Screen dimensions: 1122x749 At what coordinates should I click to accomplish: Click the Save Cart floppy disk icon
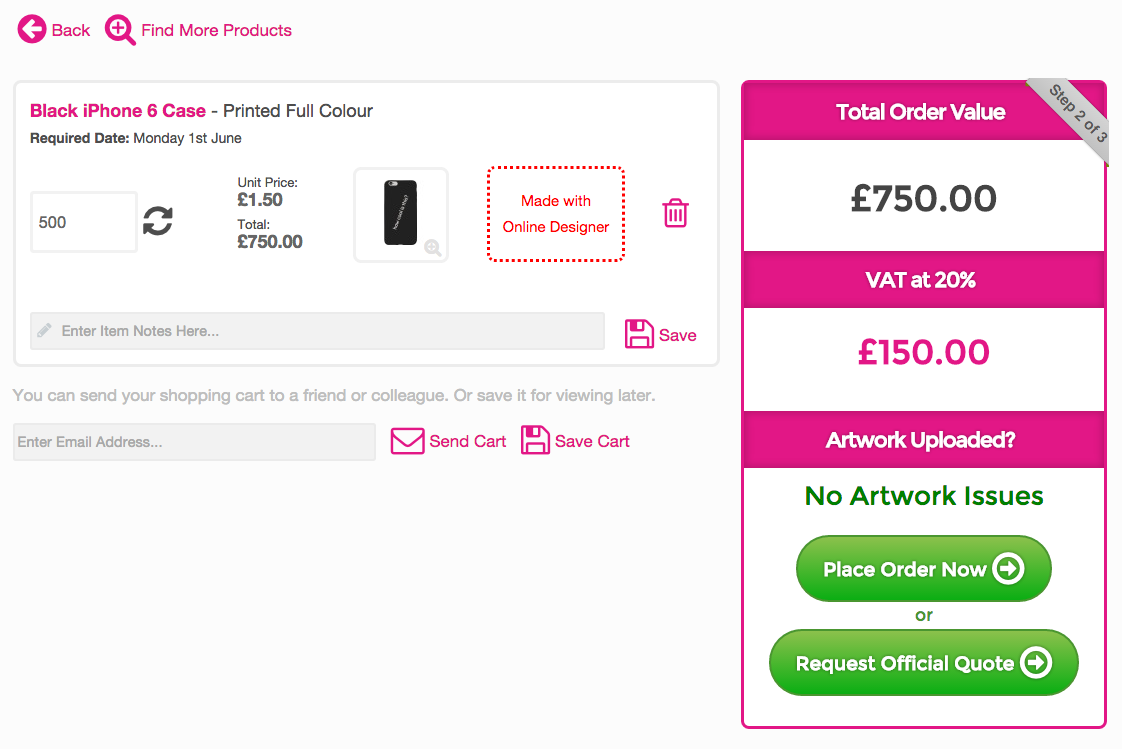pyautogui.click(x=535, y=440)
